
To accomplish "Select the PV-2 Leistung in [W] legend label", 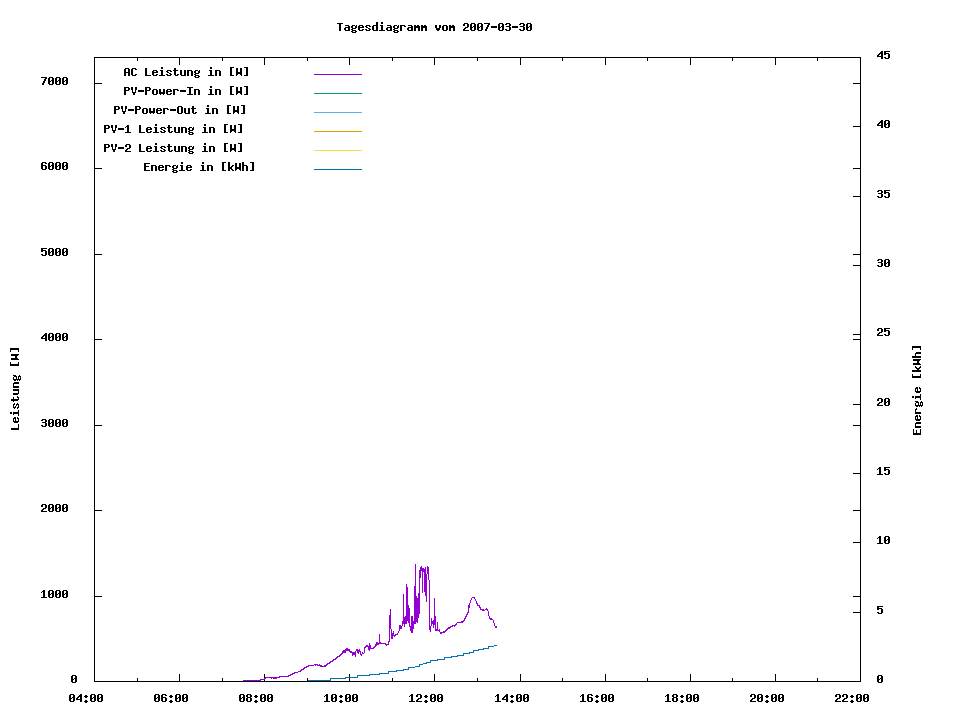I will 173,148.
